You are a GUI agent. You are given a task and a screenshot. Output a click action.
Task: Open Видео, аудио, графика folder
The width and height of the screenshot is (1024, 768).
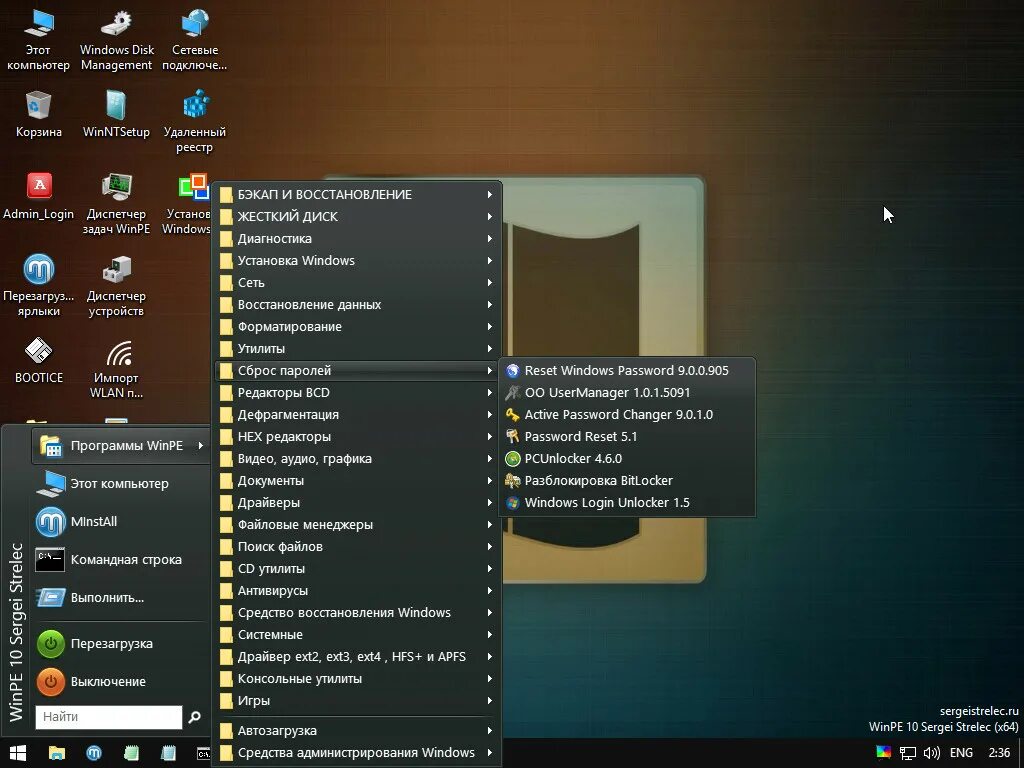357,458
